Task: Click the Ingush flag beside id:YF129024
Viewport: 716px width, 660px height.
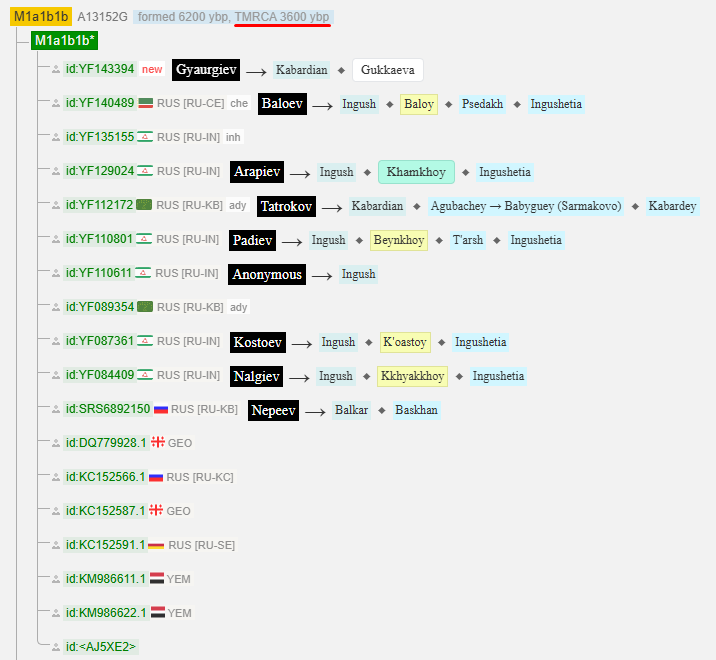Action: 145,172
